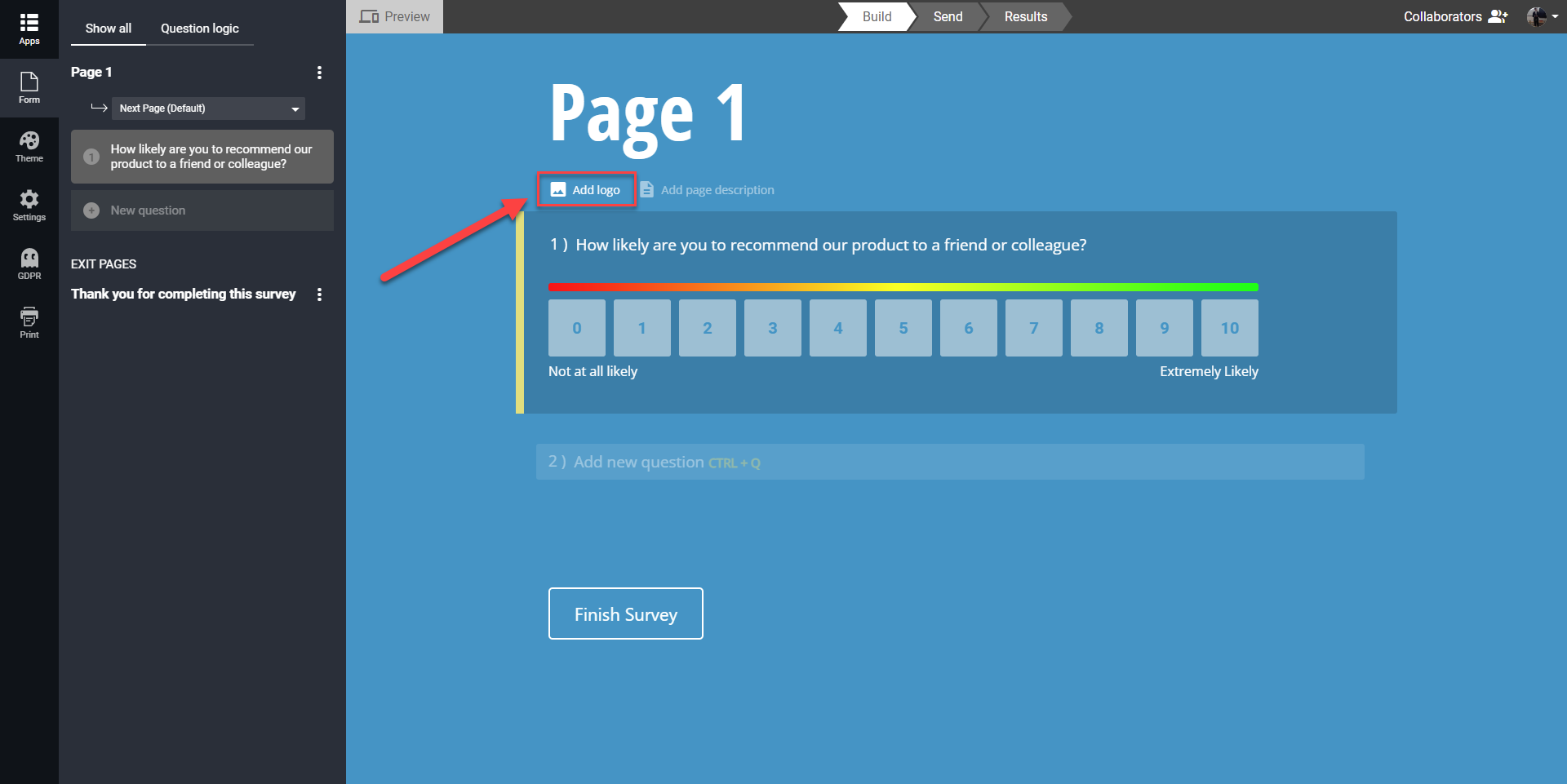Click the Add new question field
The image size is (1567, 784).
tap(950, 462)
